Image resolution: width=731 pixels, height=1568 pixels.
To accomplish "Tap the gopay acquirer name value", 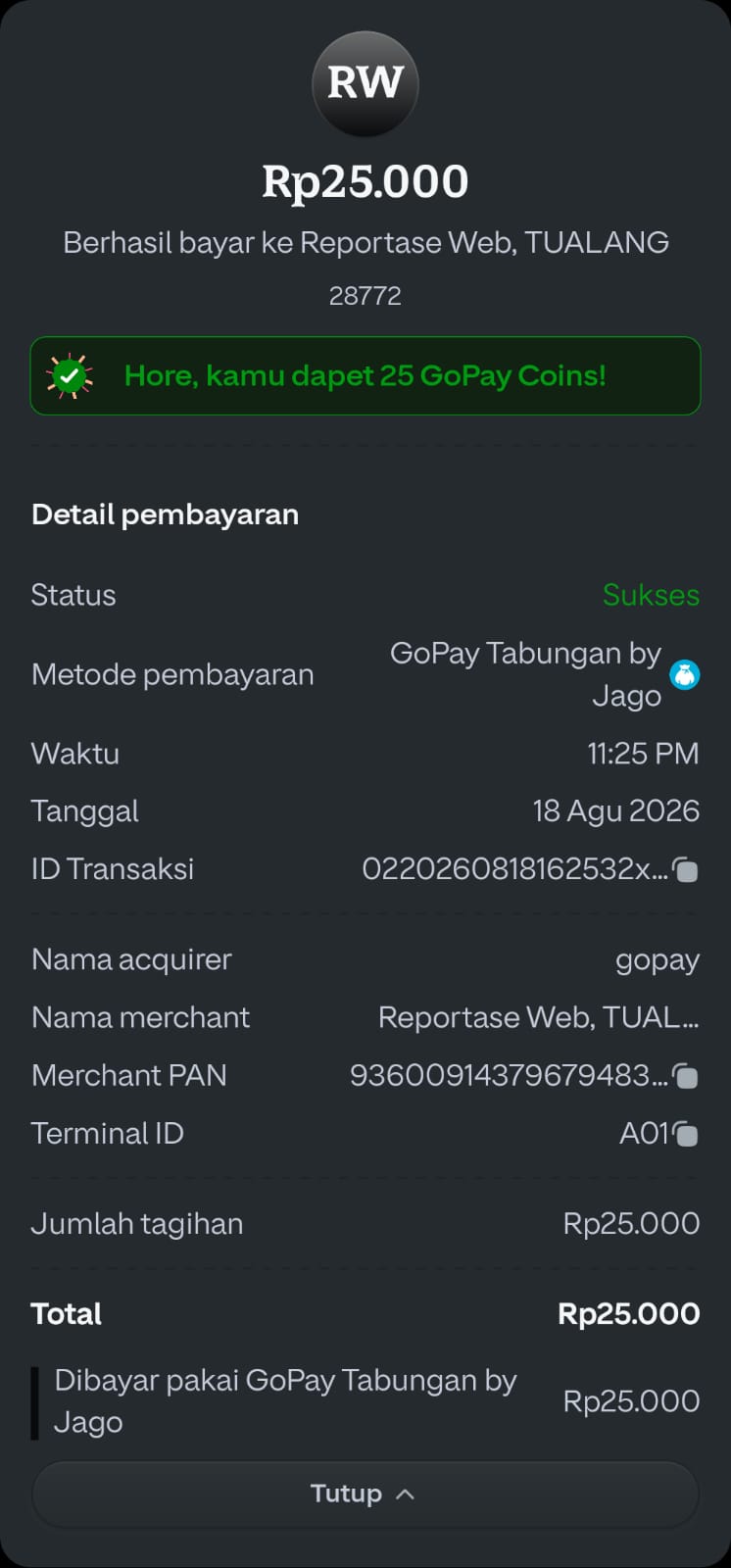I will [658, 960].
